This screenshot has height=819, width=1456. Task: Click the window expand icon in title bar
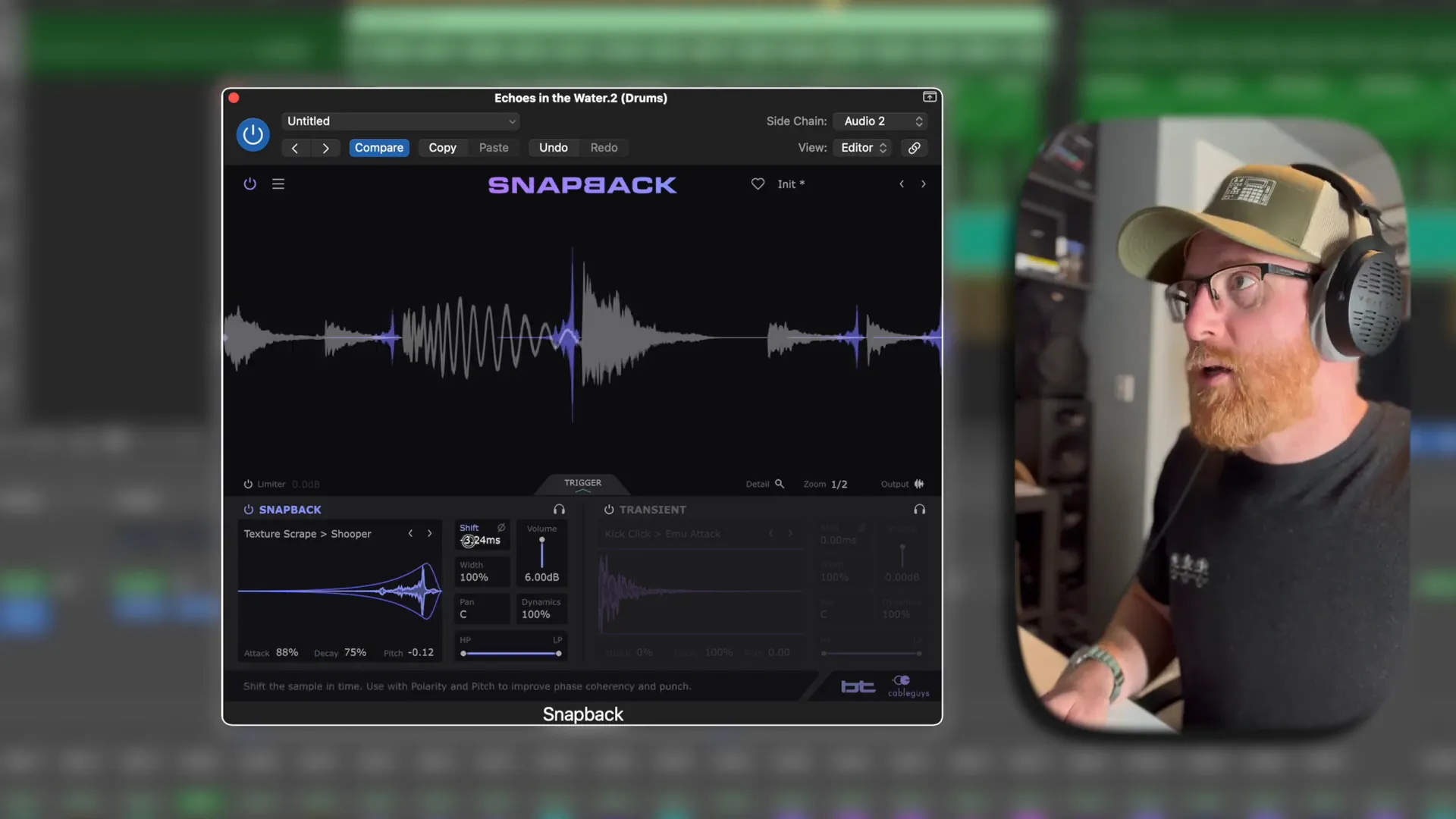[x=929, y=97]
